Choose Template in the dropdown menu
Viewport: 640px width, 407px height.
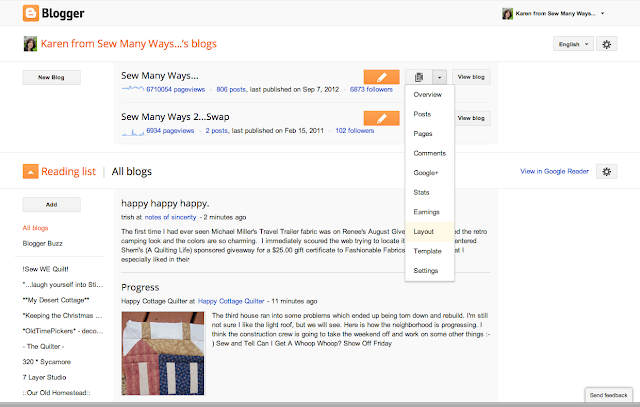(x=430, y=251)
